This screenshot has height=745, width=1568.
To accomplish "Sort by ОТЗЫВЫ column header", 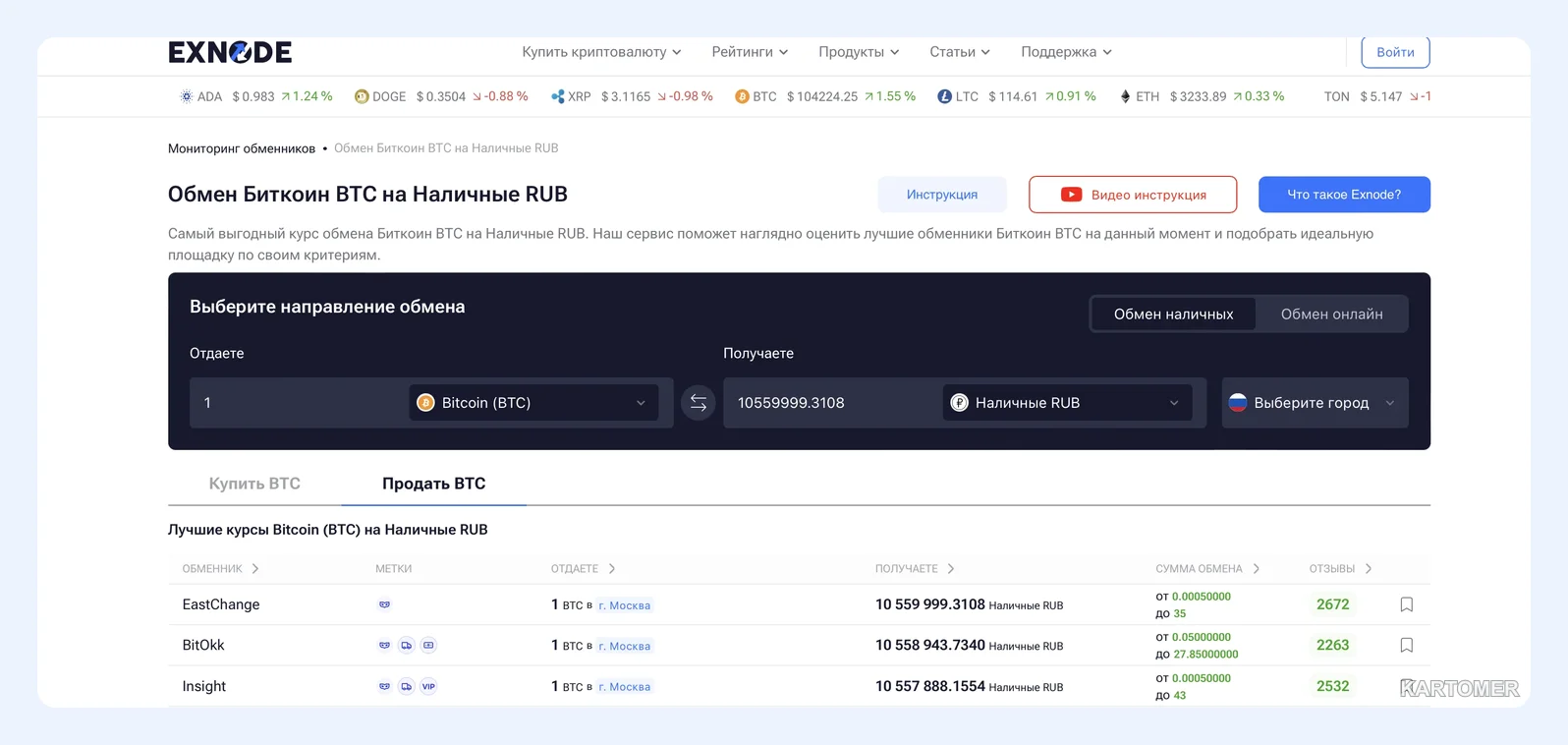I will [x=1340, y=569].
